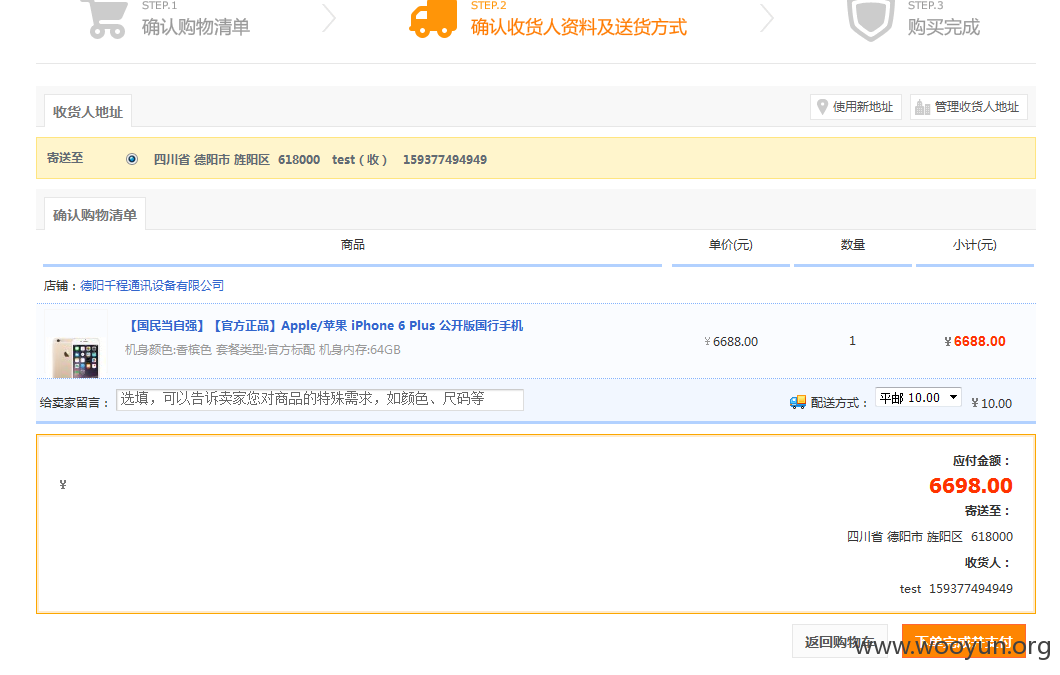Click the 返回购物车 button
This screenshot has width=1060, height=675.
coord(840,641)
